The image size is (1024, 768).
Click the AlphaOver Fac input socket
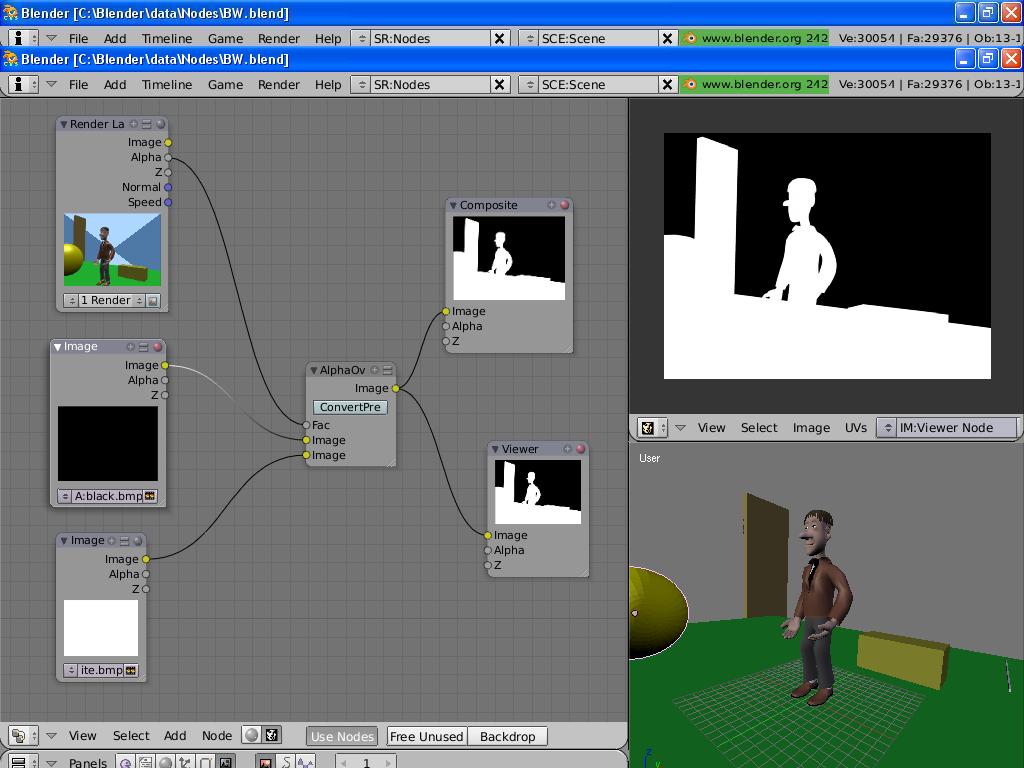pyautogui.click(x=306, y=425)
